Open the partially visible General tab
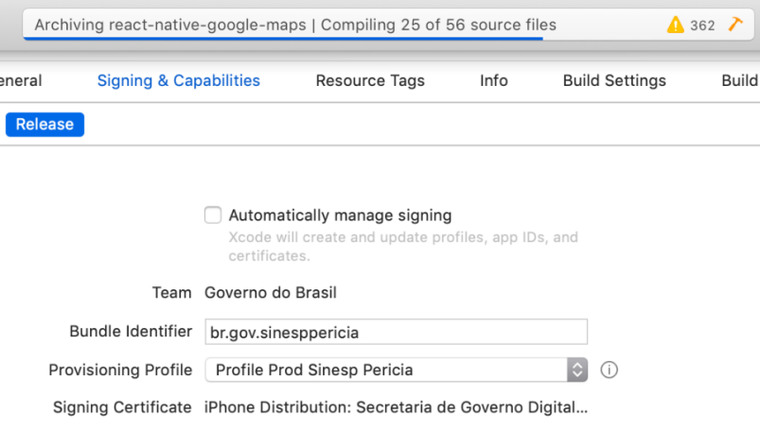760x447 pixels. click(x=21, y=81)
